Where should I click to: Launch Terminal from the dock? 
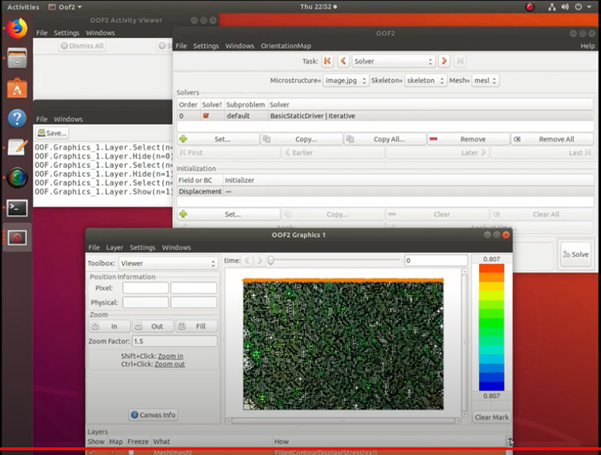(16, 208)
